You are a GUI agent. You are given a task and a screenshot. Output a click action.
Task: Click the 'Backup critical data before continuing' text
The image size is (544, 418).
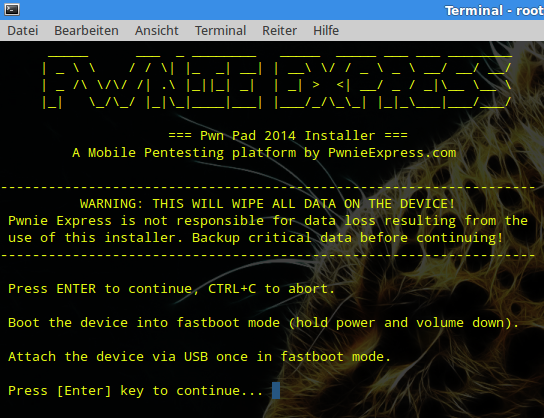click(347, 238)
